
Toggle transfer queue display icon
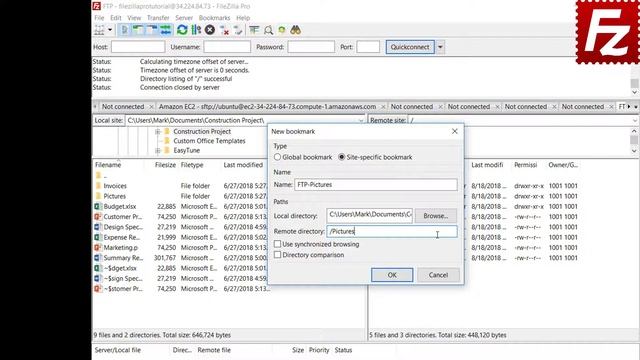tap(166, 30)
